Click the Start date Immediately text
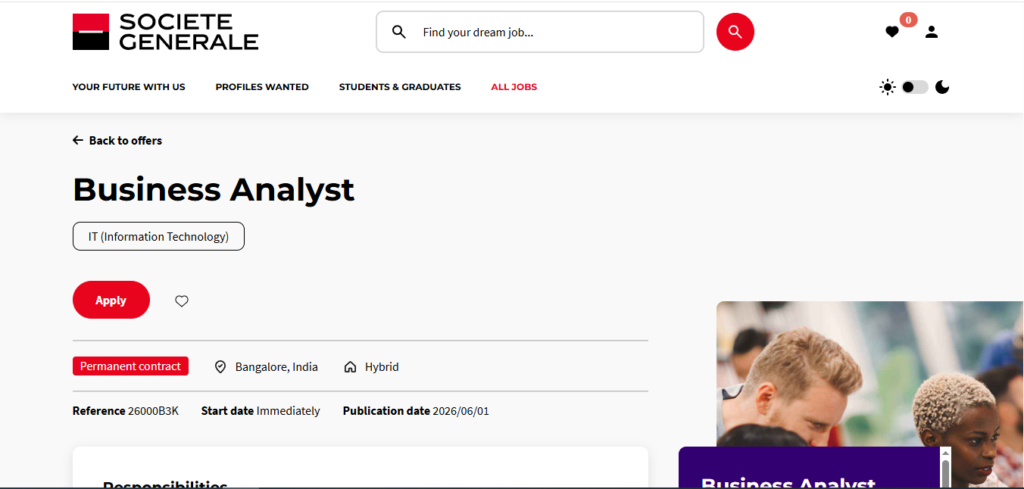The height and width of the screenshot is (489, 1024). [x=261, y=411]
